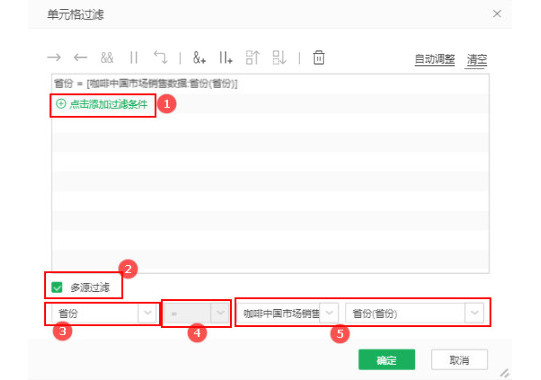Click 点击添加过滤条件 to add condition
This screenshot has height=380, width=541.
108,104
